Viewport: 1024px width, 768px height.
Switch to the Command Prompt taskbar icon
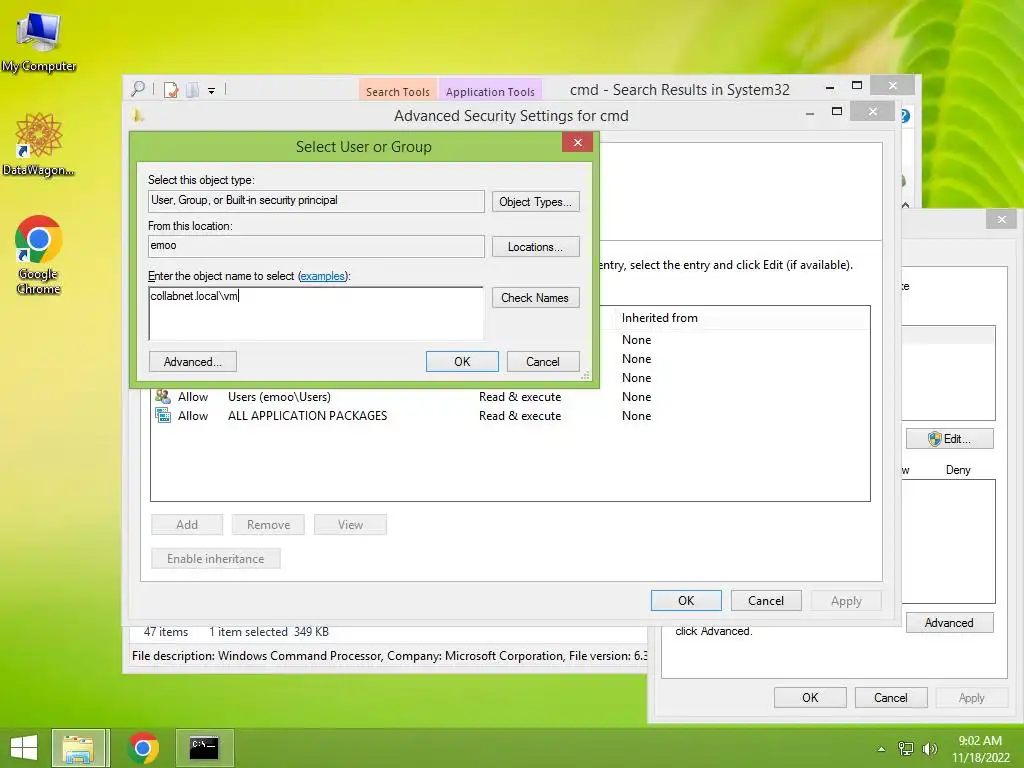(x=204, y=748)
